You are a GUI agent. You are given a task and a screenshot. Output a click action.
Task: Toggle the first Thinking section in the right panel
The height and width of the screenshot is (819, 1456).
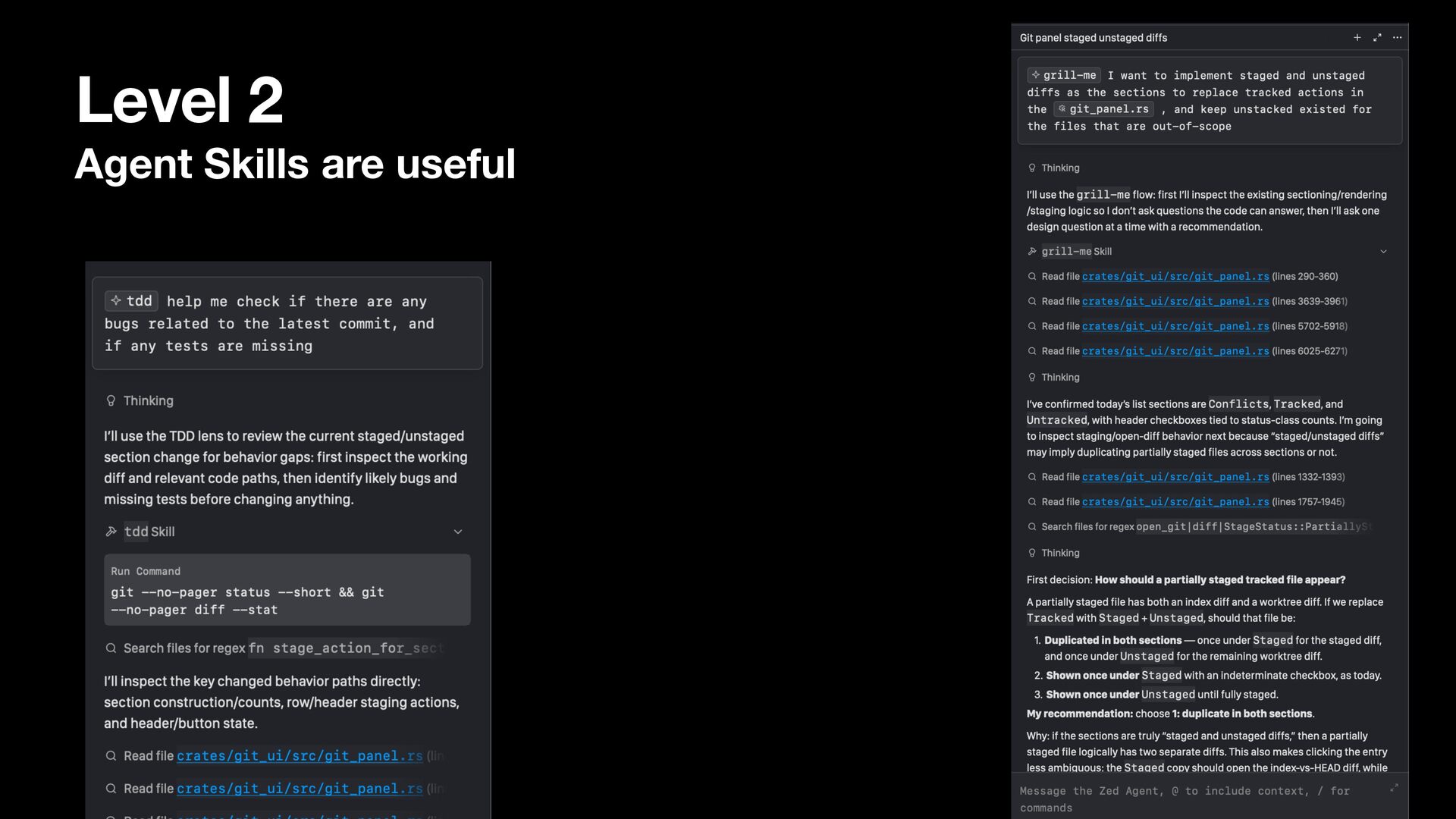(x=1053, y=168)
